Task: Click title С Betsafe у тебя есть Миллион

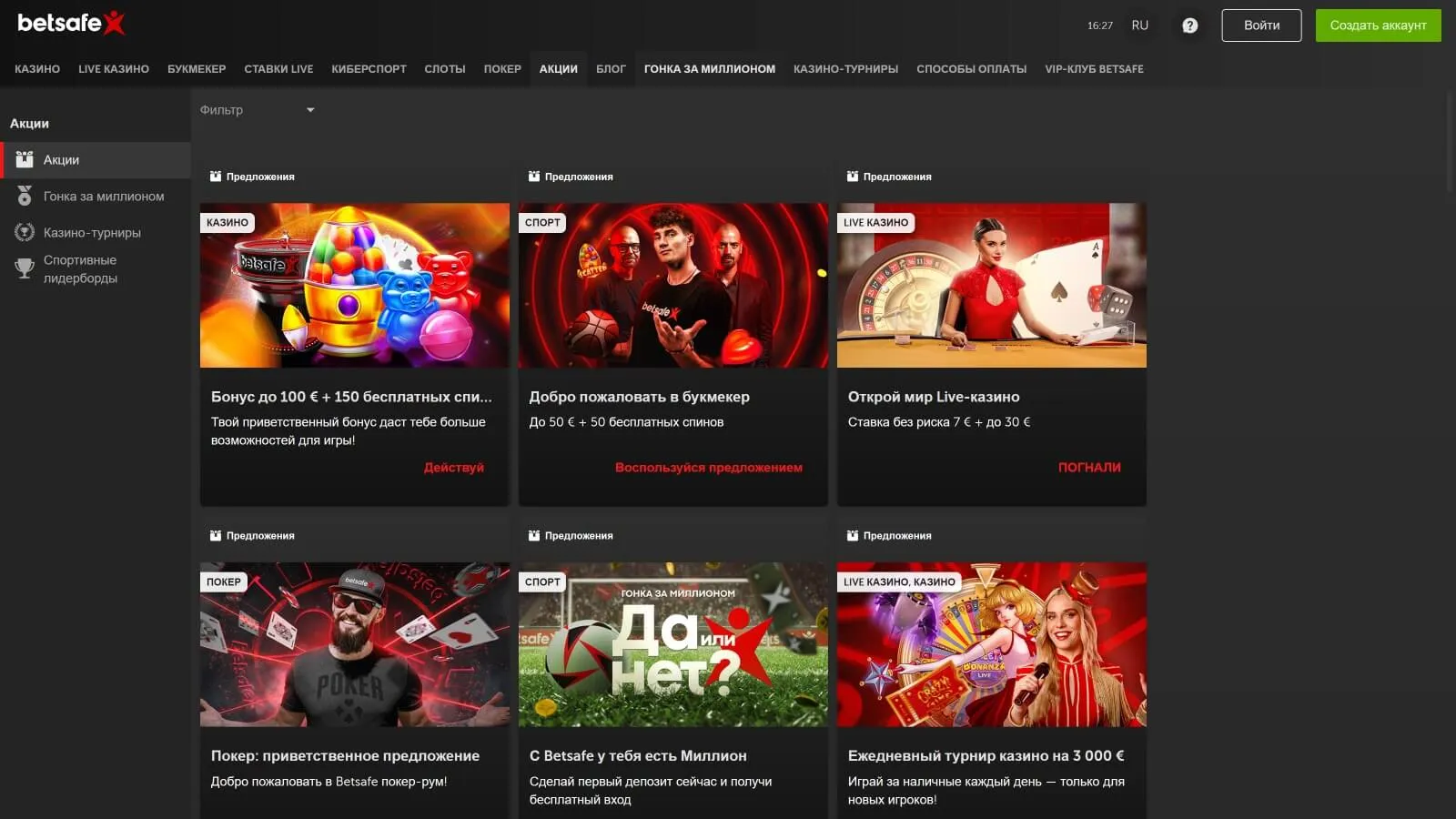Action: pyautogui.click(x=638, y=756)
